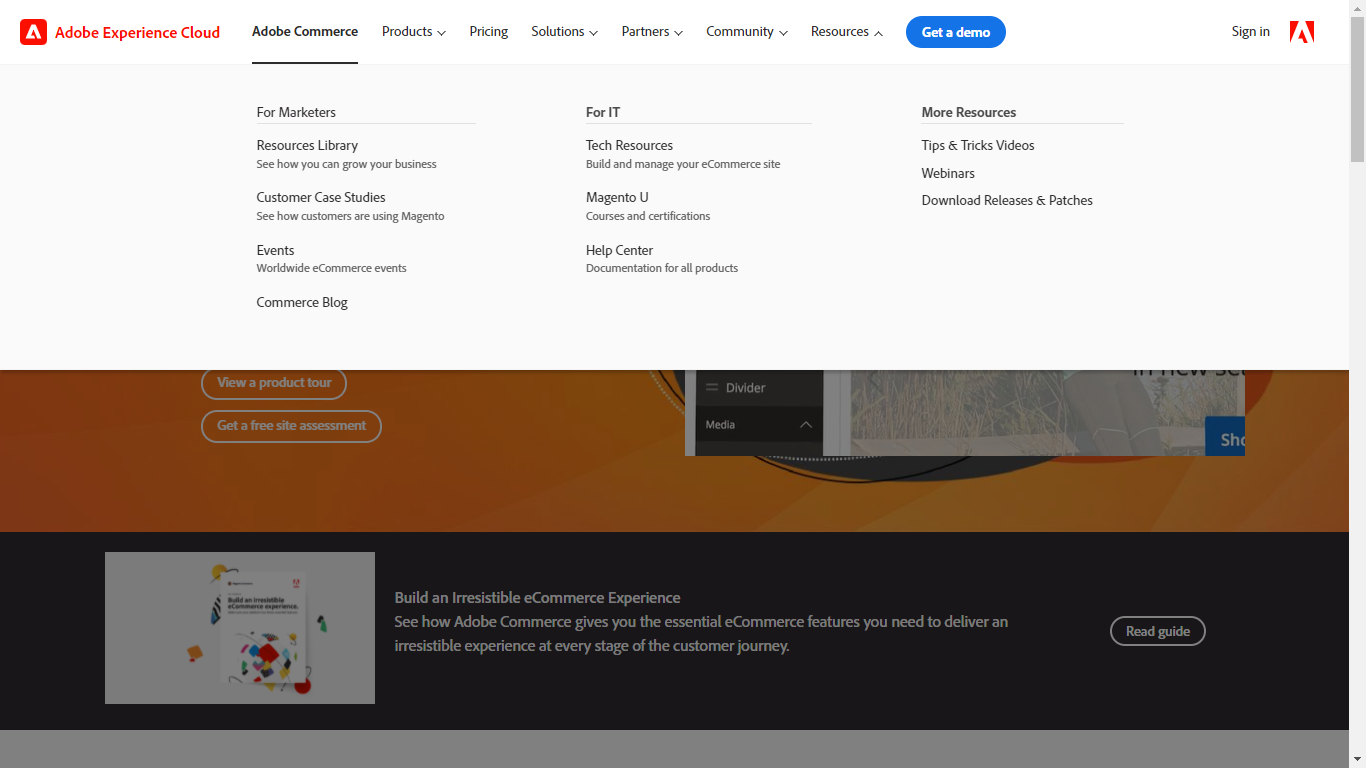This screenshot has width=1366, height=768.
Task: Click the Adobe Experience Cloud logo
Action: click(x=119, y=32)
